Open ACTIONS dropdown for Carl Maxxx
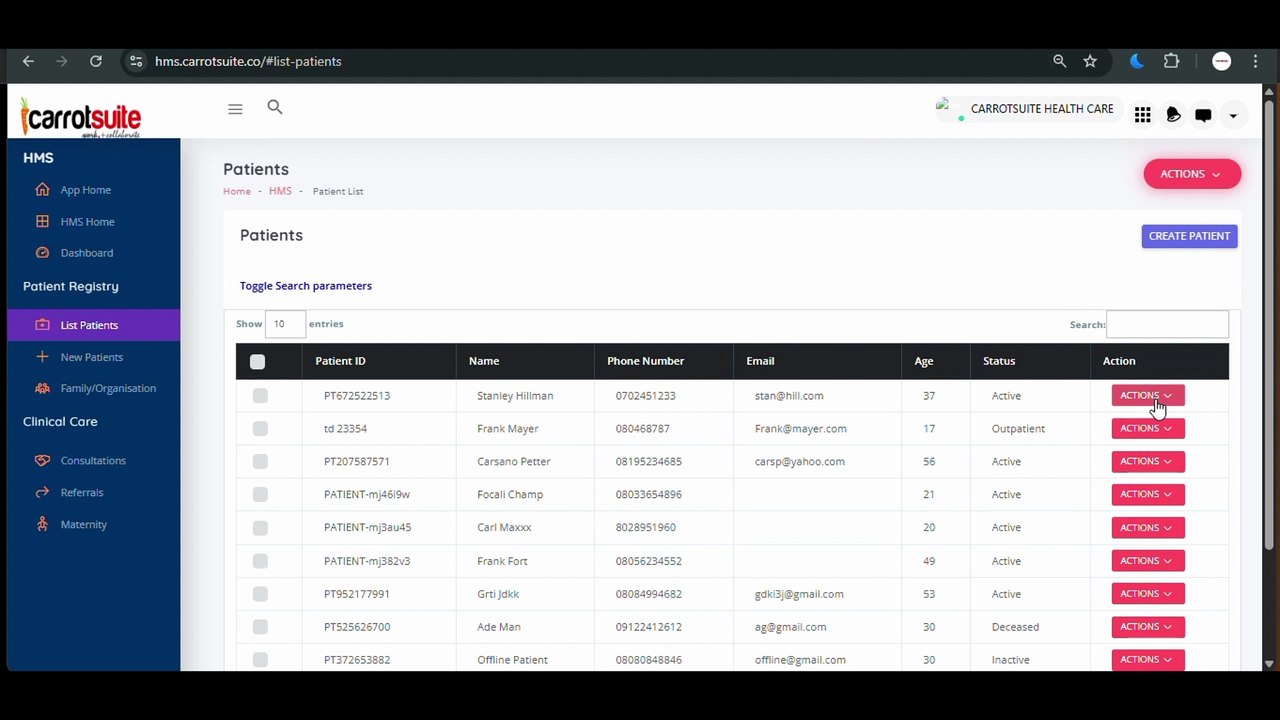Screen dimensions: 1280x720 click(x=1148, y=527)
